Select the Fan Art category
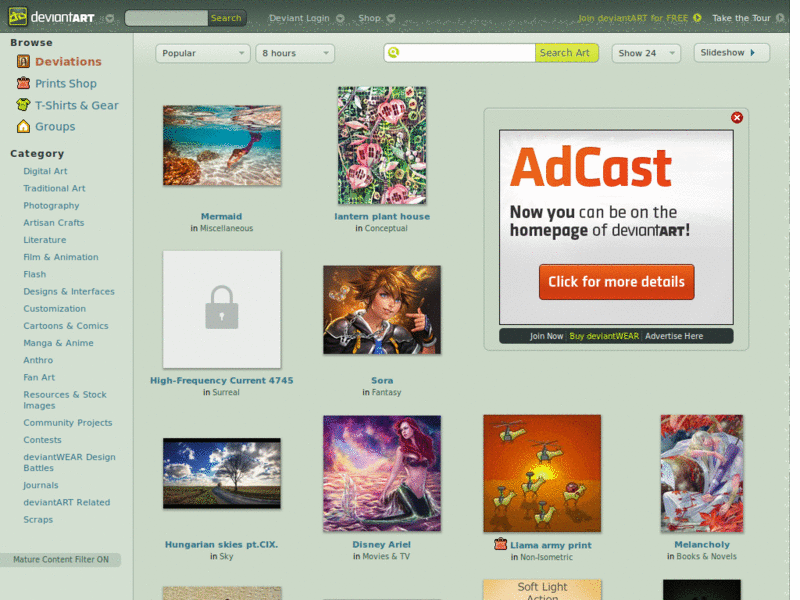The height and width of the screenshot is (600, 800). [39, 377]
